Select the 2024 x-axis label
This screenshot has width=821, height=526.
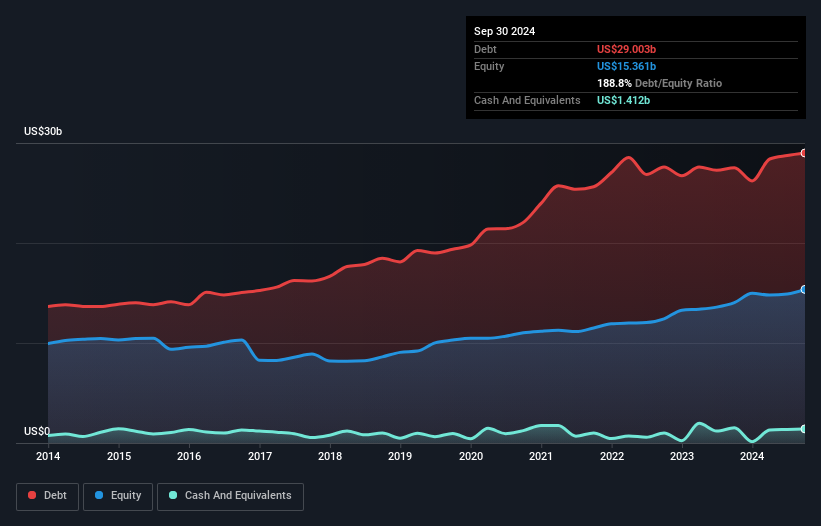(x=752, y=456)
